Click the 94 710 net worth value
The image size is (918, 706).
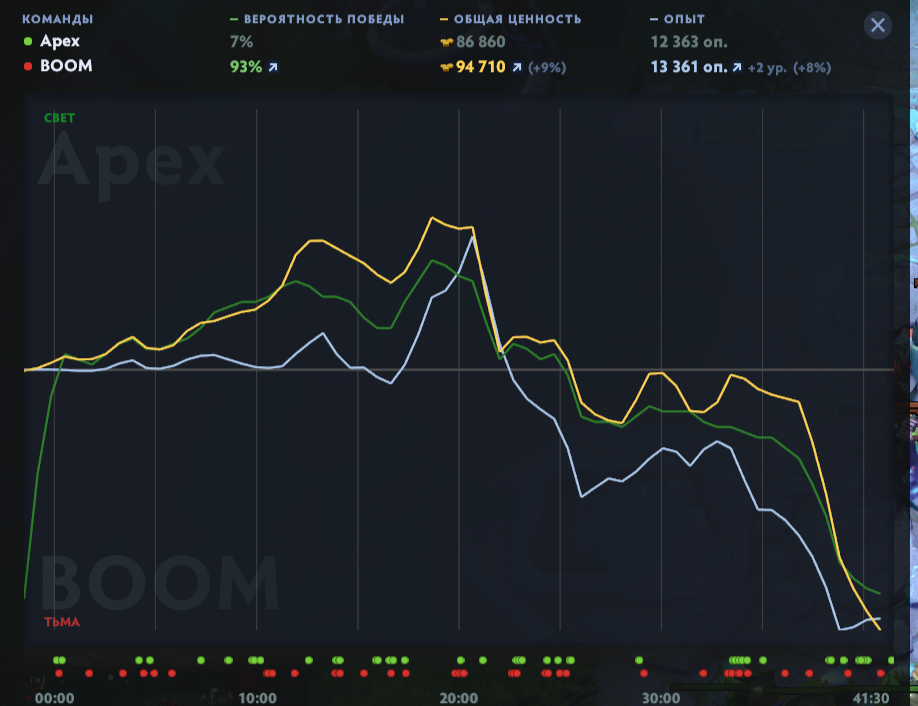point(481,67)
